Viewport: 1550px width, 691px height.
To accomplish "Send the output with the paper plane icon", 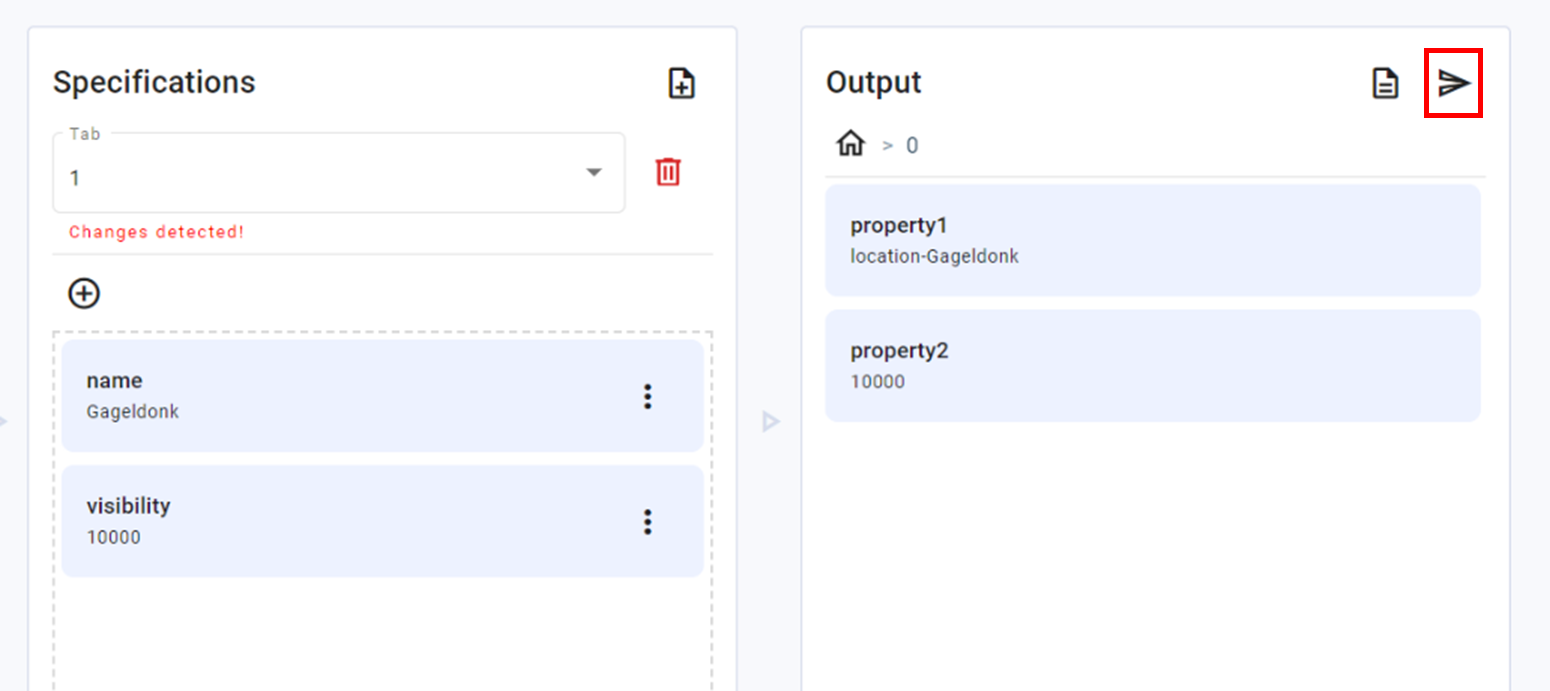I will pyautogui.click(x=1453, y=83).
